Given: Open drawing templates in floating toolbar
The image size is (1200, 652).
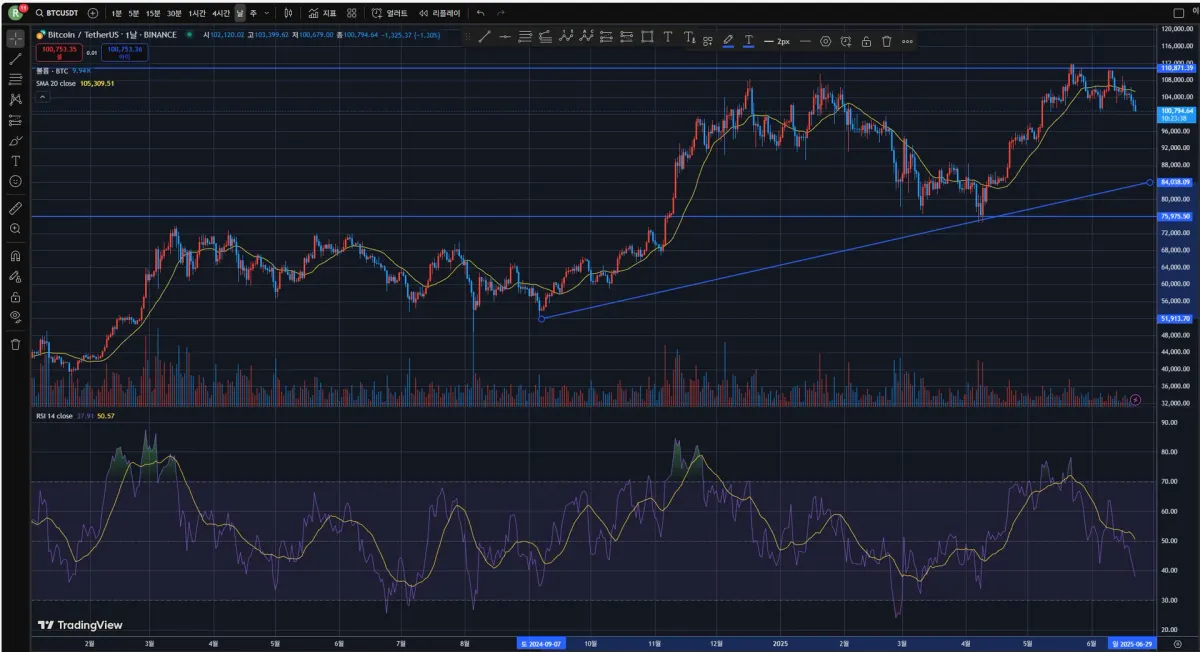Looking at the screenshot, I should (x=707, y=41).
